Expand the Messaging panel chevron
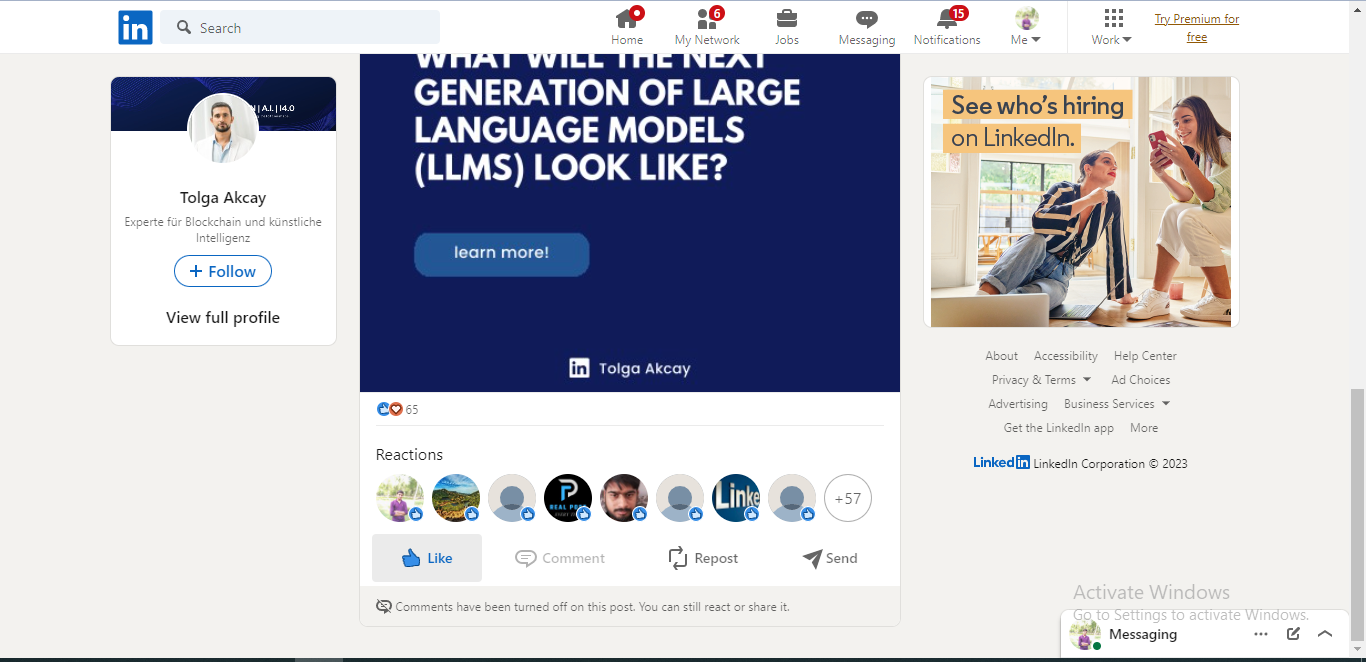1366x662 pixels. [x=1325, y=634]
